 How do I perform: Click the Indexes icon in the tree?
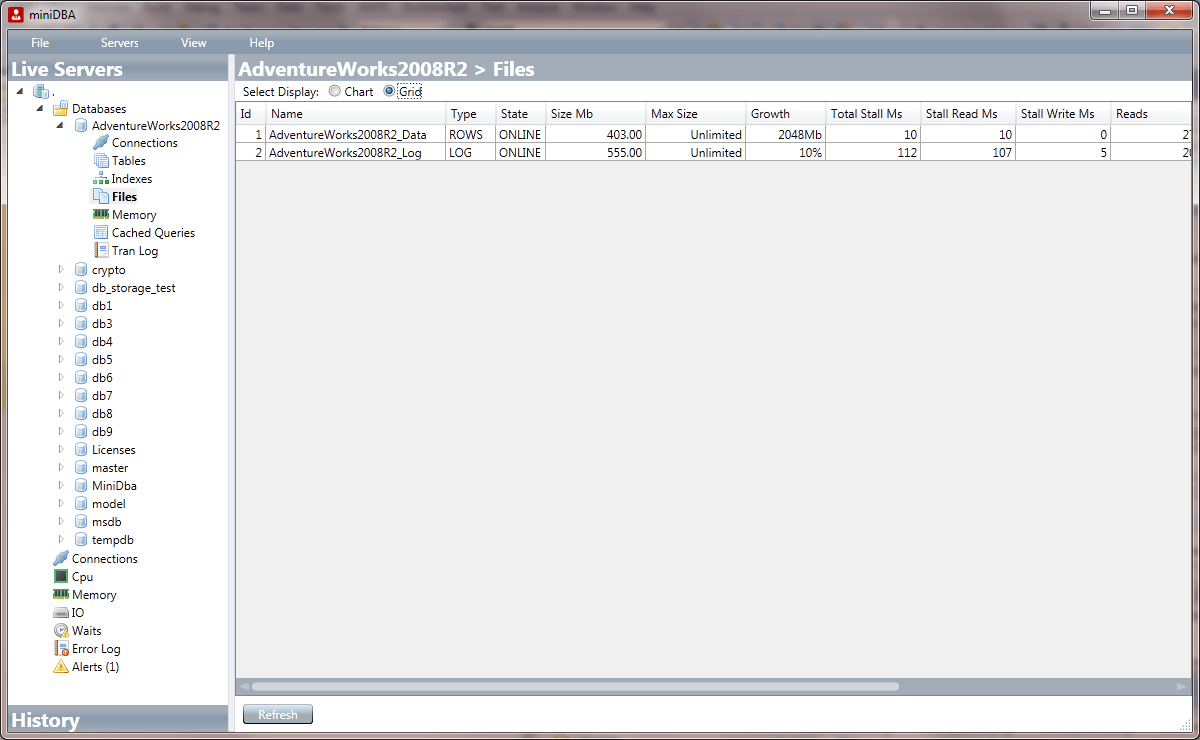[101, 179]
